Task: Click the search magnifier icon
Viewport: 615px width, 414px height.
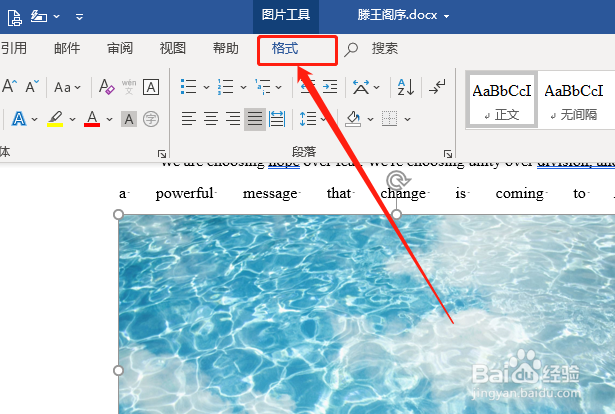Action: click(x=351, y=49)
